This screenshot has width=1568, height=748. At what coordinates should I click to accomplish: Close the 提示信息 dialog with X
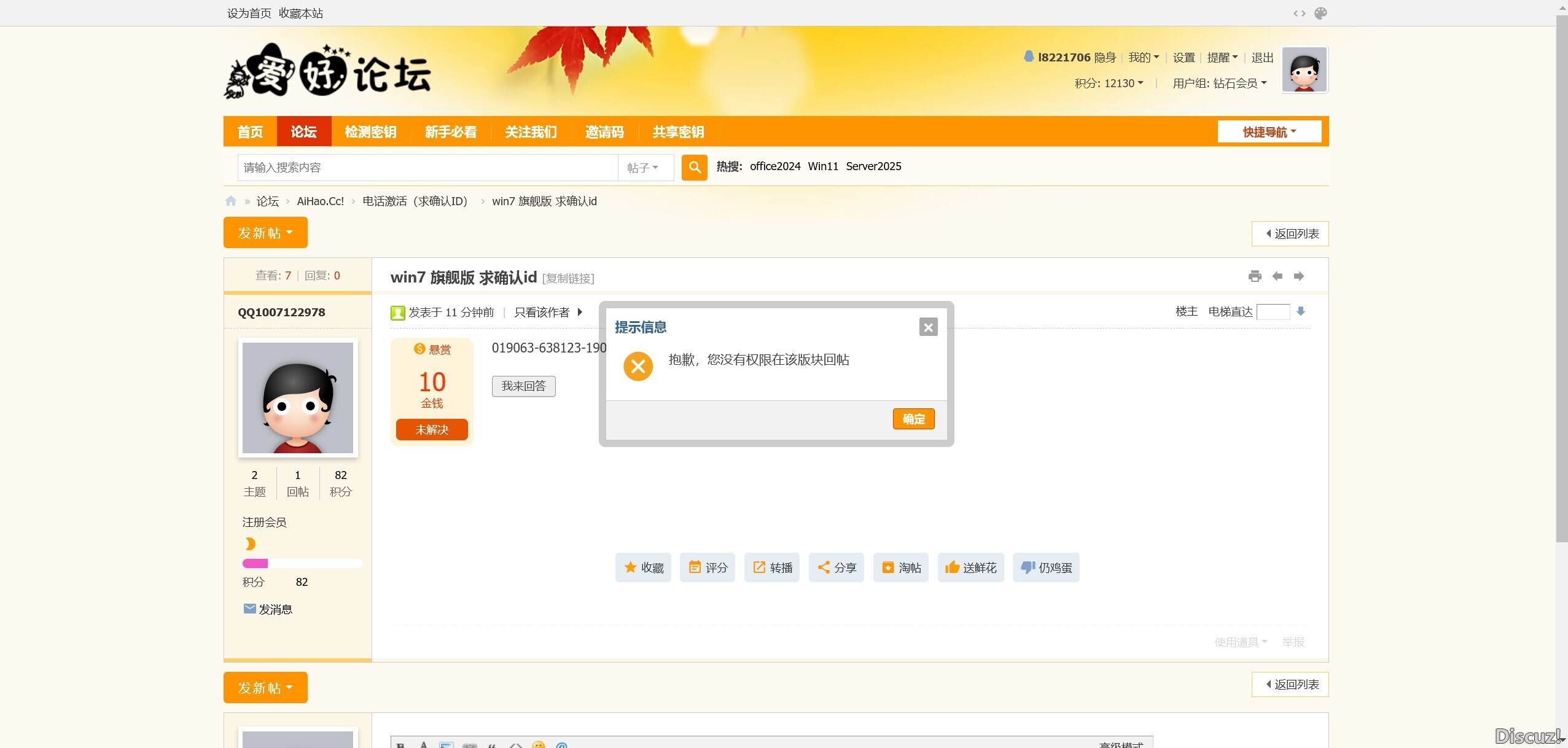pos(928,327)
